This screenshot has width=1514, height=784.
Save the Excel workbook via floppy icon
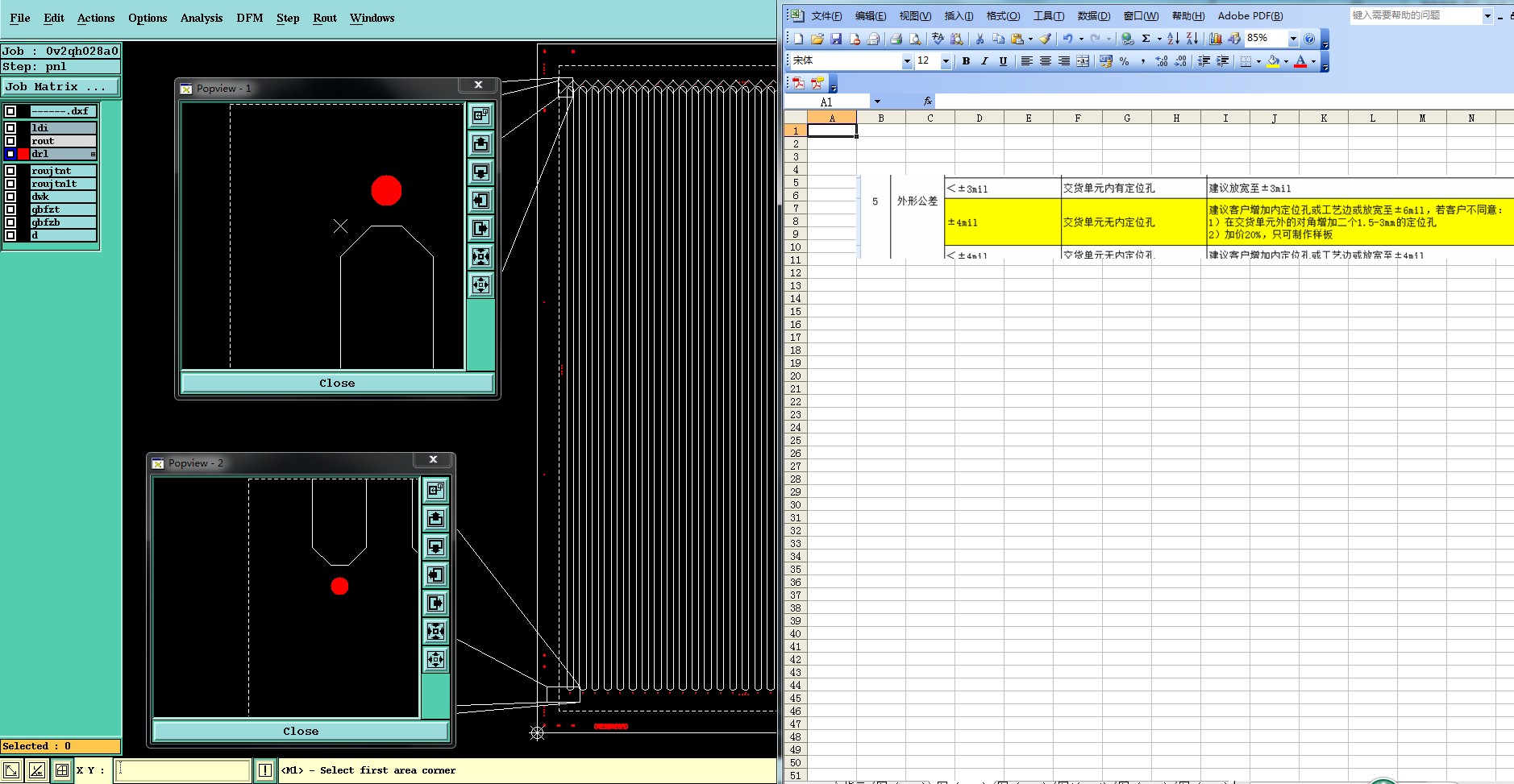pos(836,39)
